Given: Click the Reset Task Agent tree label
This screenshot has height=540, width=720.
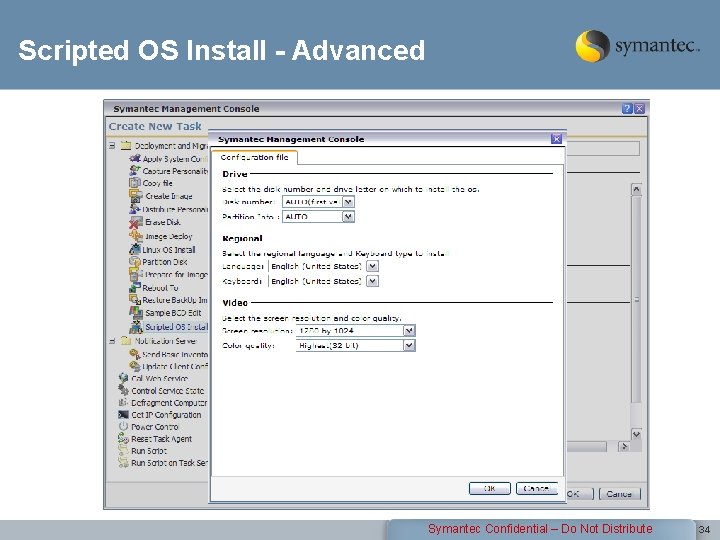Looking at the screenshot, I should click(161, 439).
